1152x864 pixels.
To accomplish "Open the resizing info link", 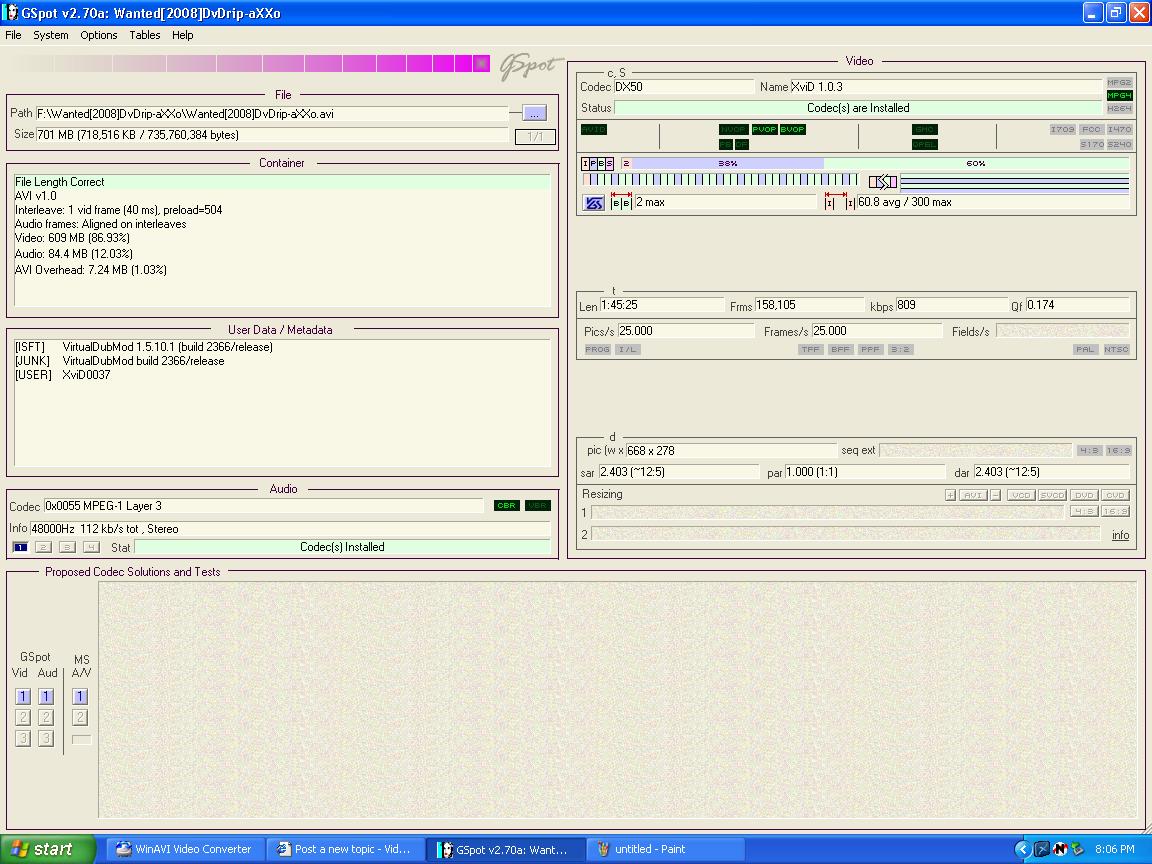I will point(1120,535).
